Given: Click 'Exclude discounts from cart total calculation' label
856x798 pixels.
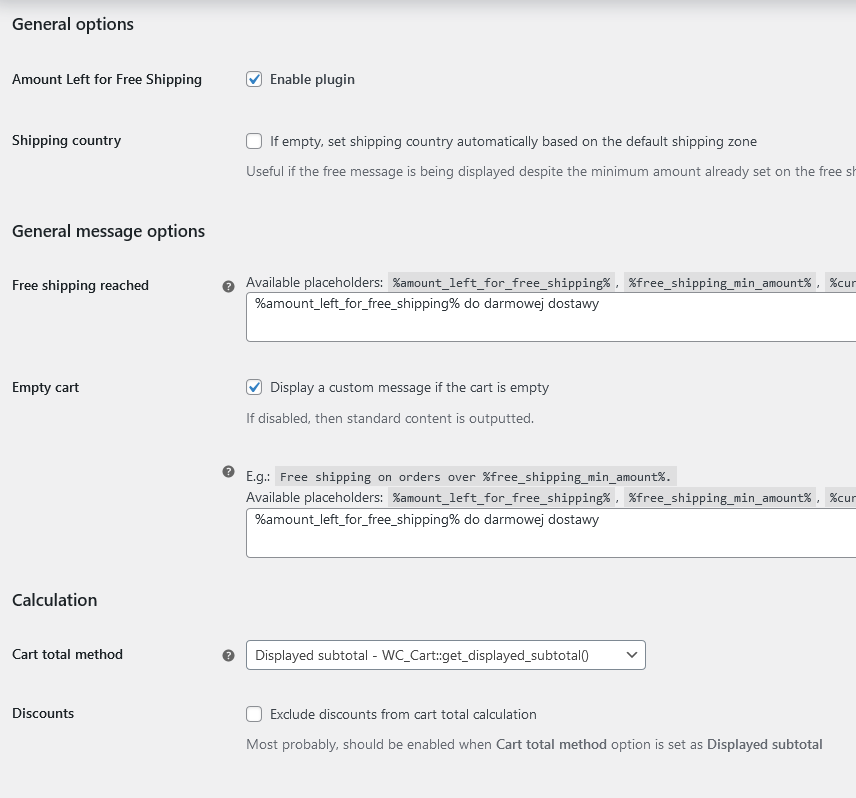Looking at the screenshot, I should [x=403, y=714].
